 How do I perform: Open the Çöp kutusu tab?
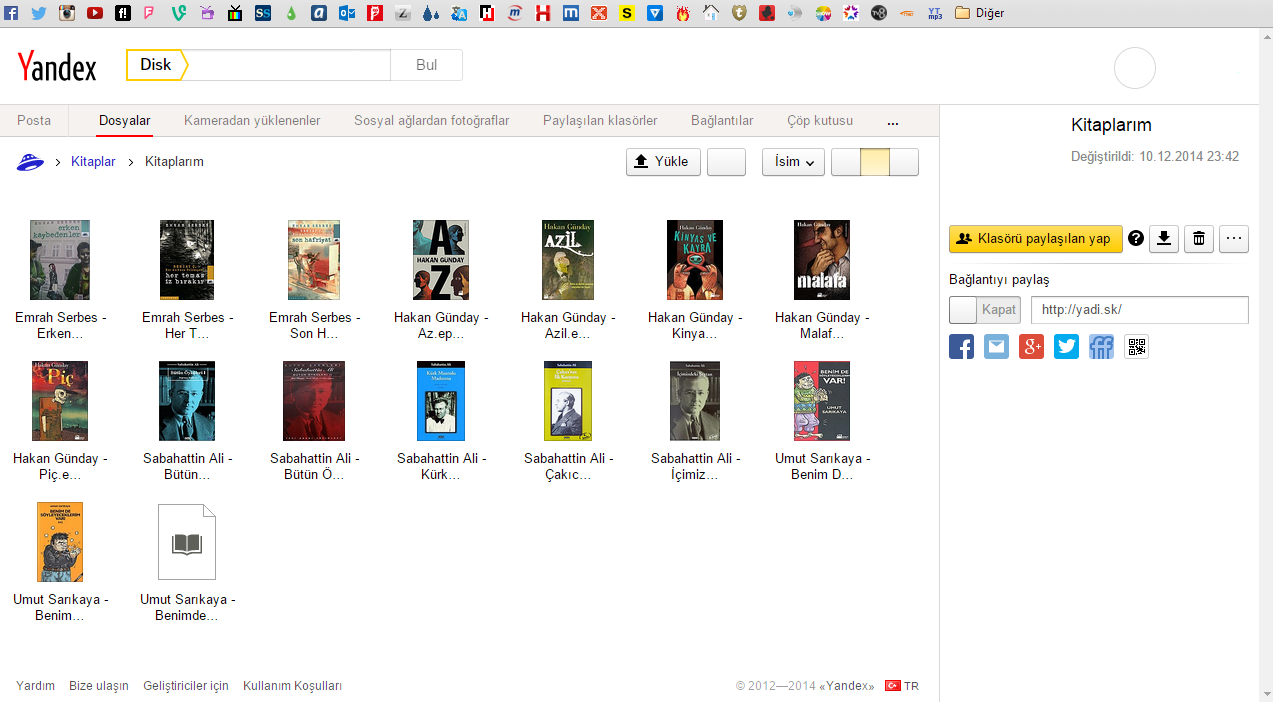click(x=820, y=120)
